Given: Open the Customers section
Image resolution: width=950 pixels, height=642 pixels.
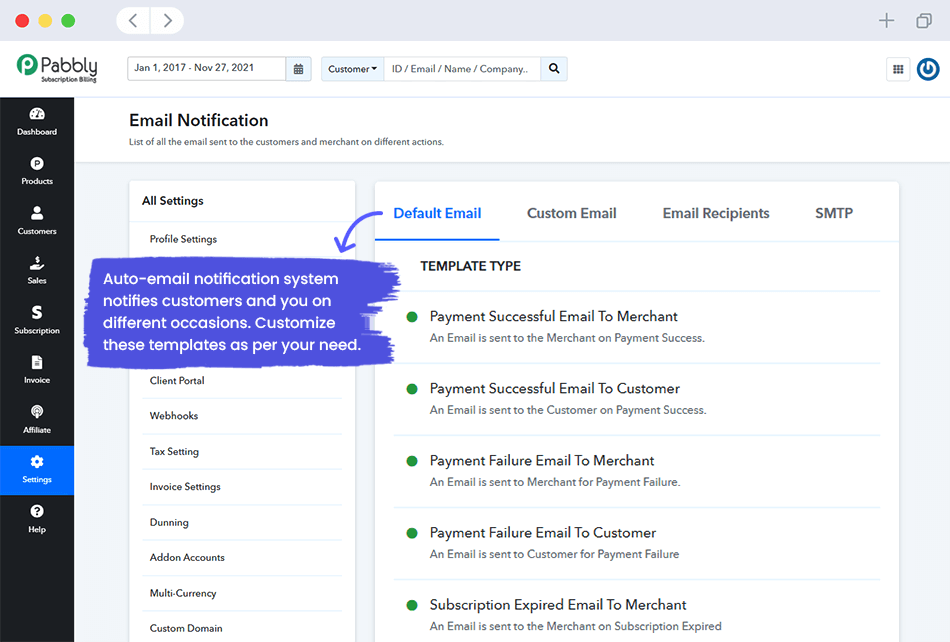Looking at the screenshot, I should pyautogui.click(x=37, y=222).
